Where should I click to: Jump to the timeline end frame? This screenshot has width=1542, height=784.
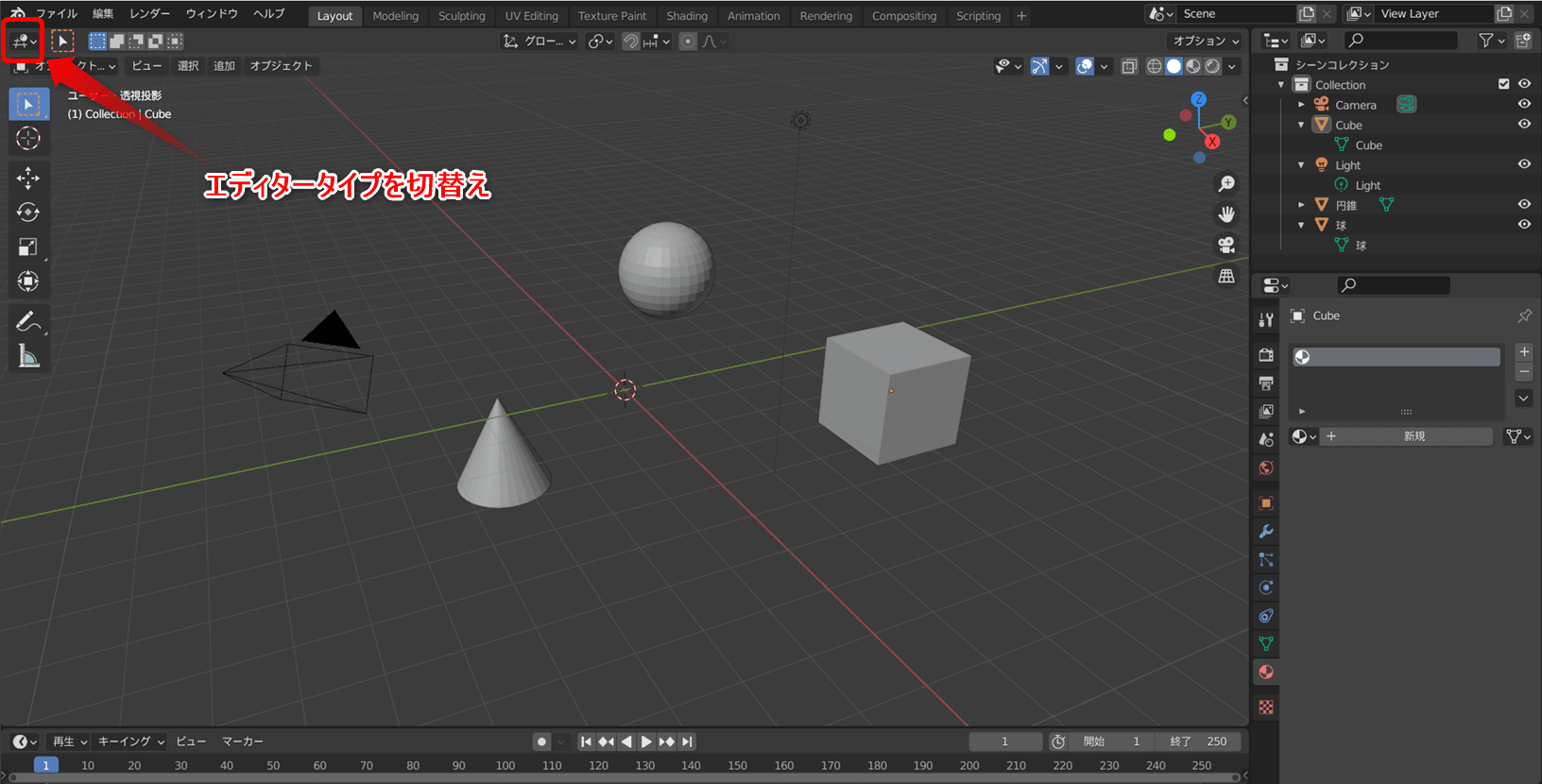pos(687,741)
